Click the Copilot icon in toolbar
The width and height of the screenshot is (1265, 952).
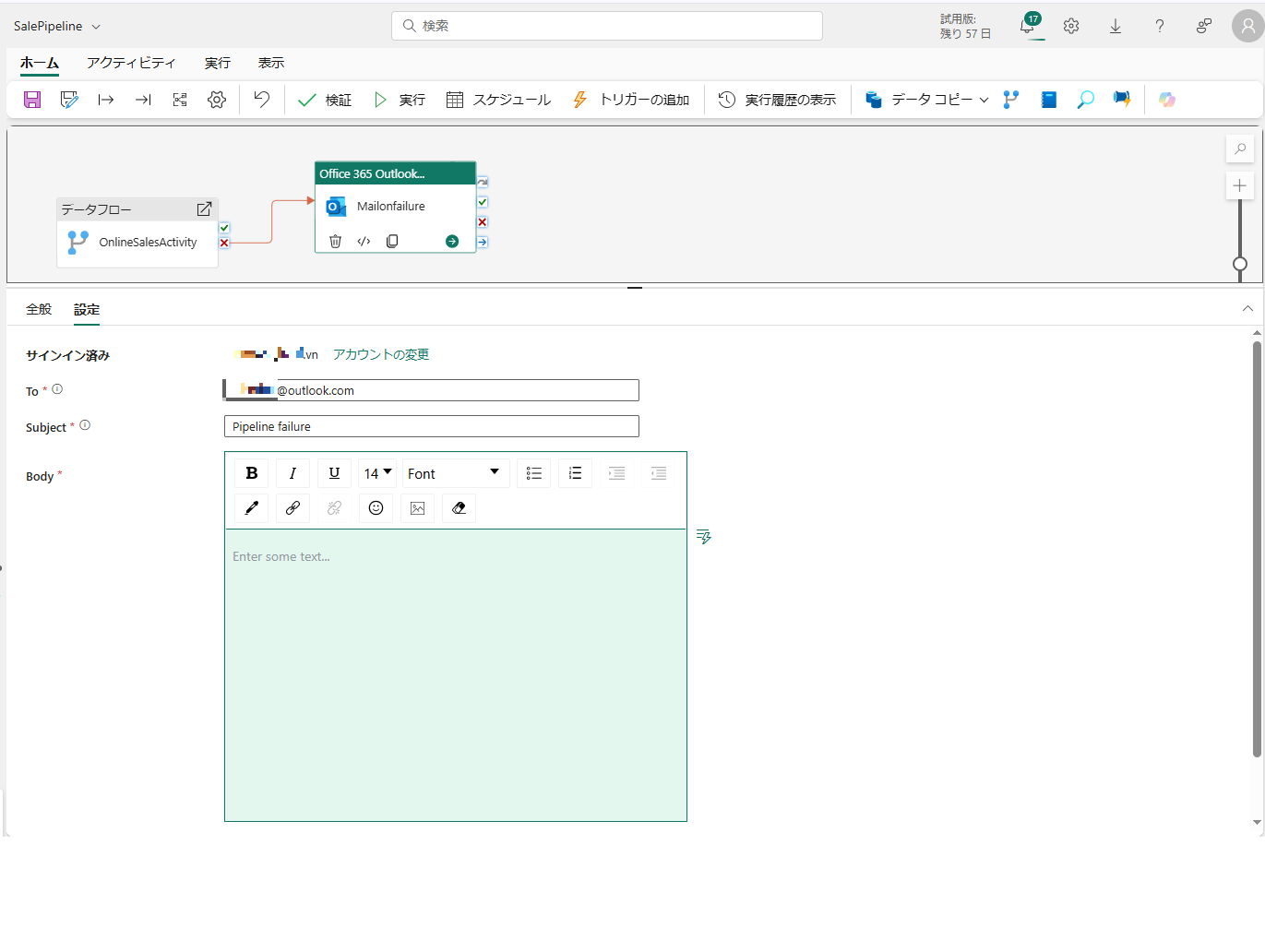tap(1167, 100)
